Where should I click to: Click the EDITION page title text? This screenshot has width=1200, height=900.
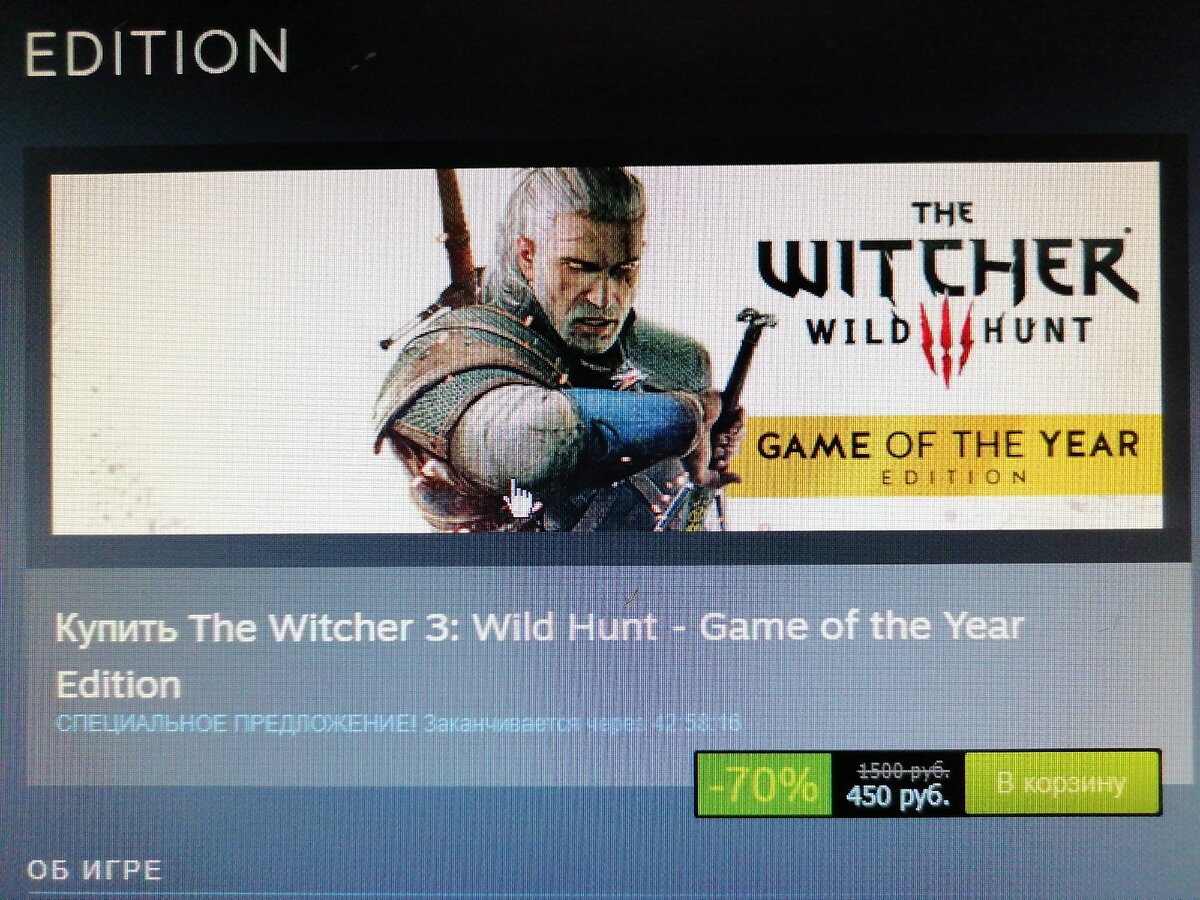(x=156, y=52)
